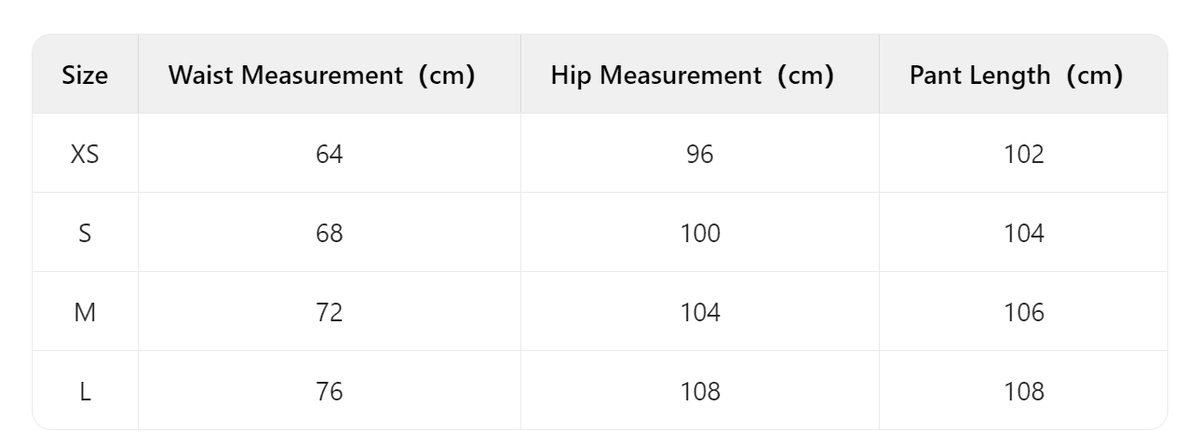Select waist value 76 in L row

click(329, 391)
